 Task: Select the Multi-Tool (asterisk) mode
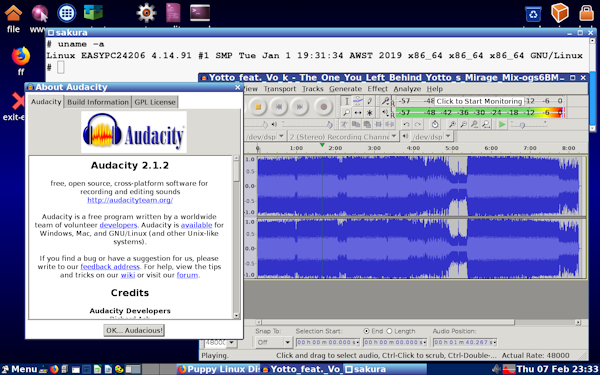(x=369, y=112)
